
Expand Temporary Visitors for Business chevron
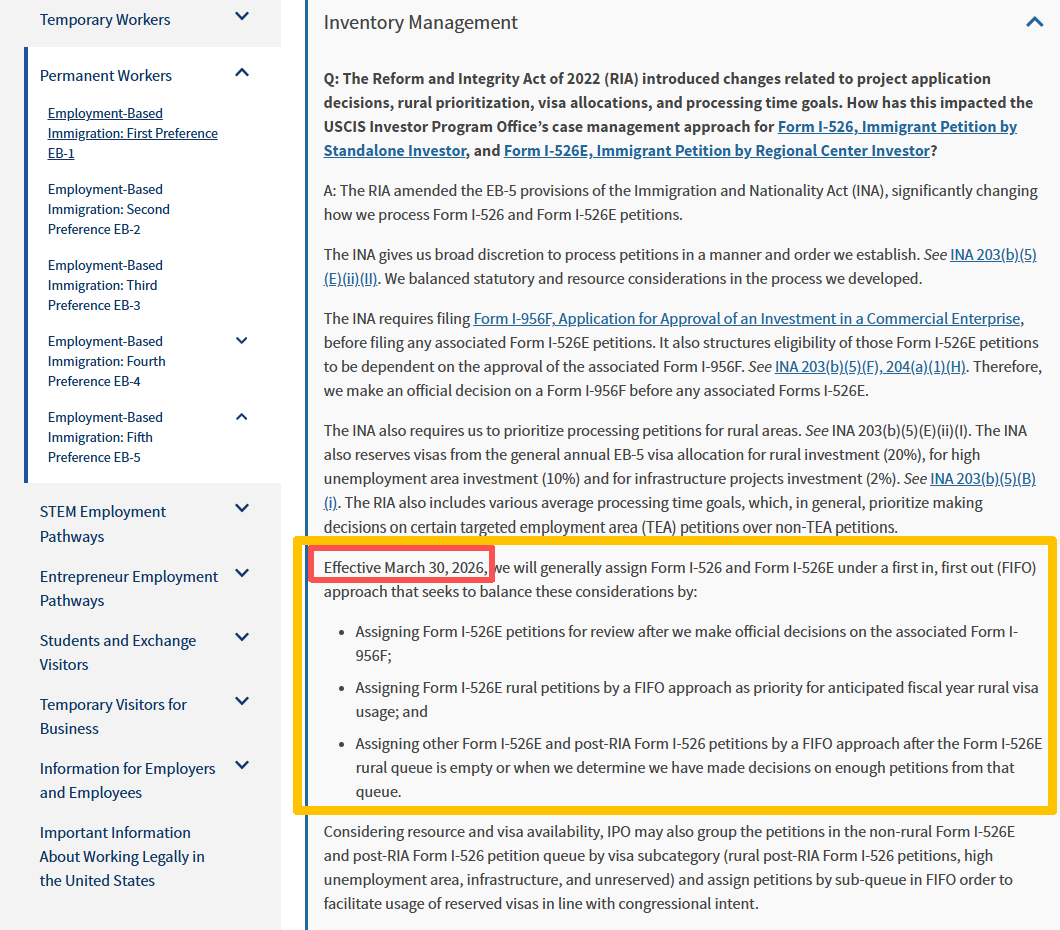(x=242, y=702)
